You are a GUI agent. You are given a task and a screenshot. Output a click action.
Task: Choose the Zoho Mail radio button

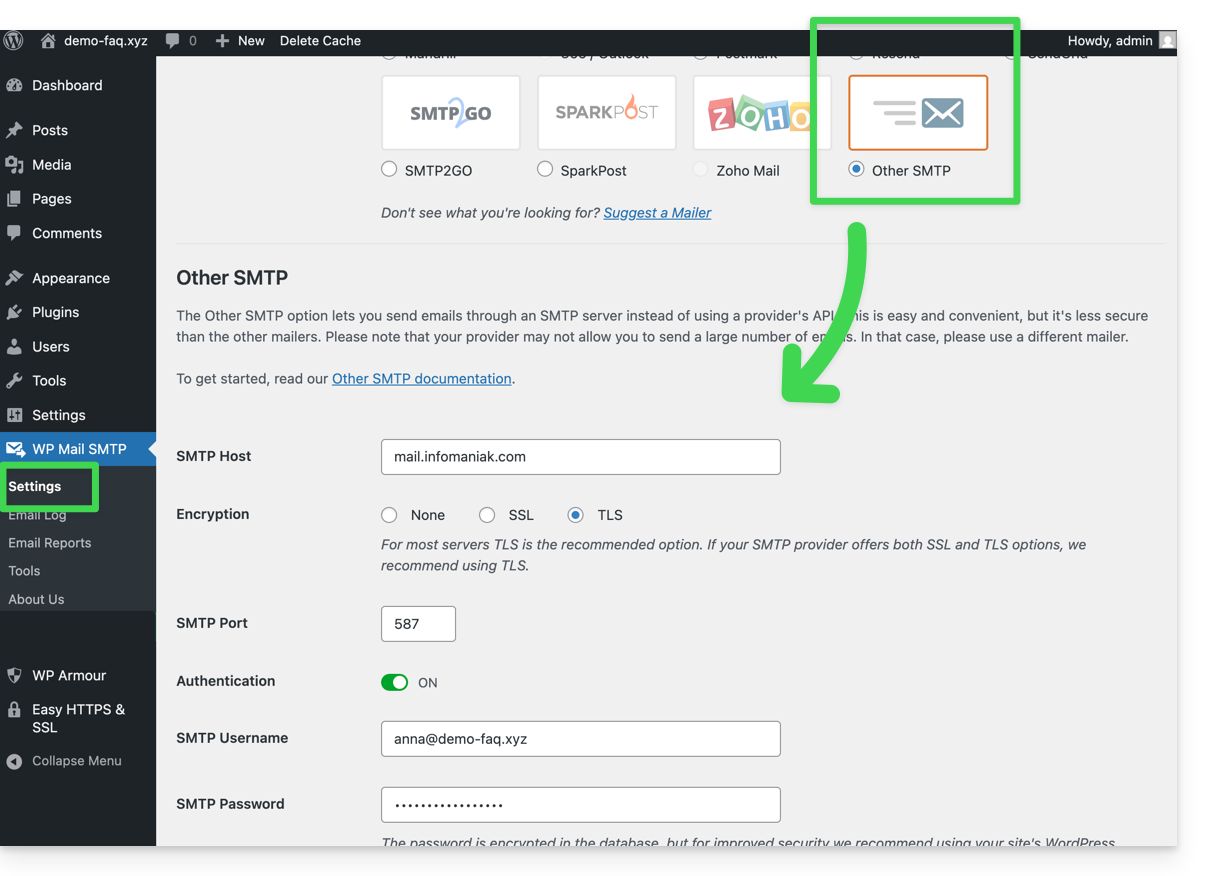[x=701, y=169]
